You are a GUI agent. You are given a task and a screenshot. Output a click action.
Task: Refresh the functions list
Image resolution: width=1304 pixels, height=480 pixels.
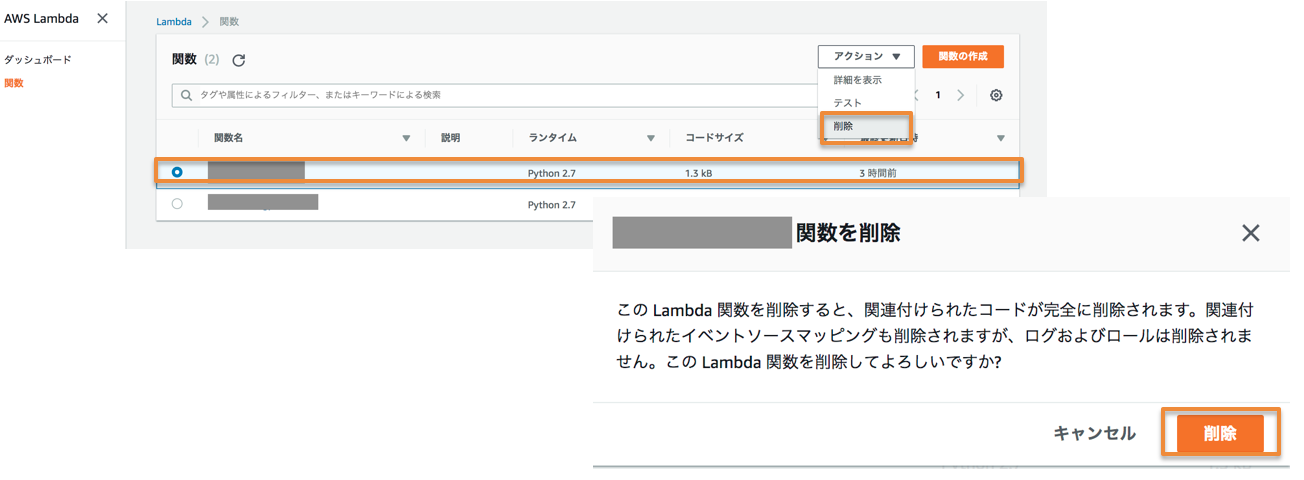[239, 60]
